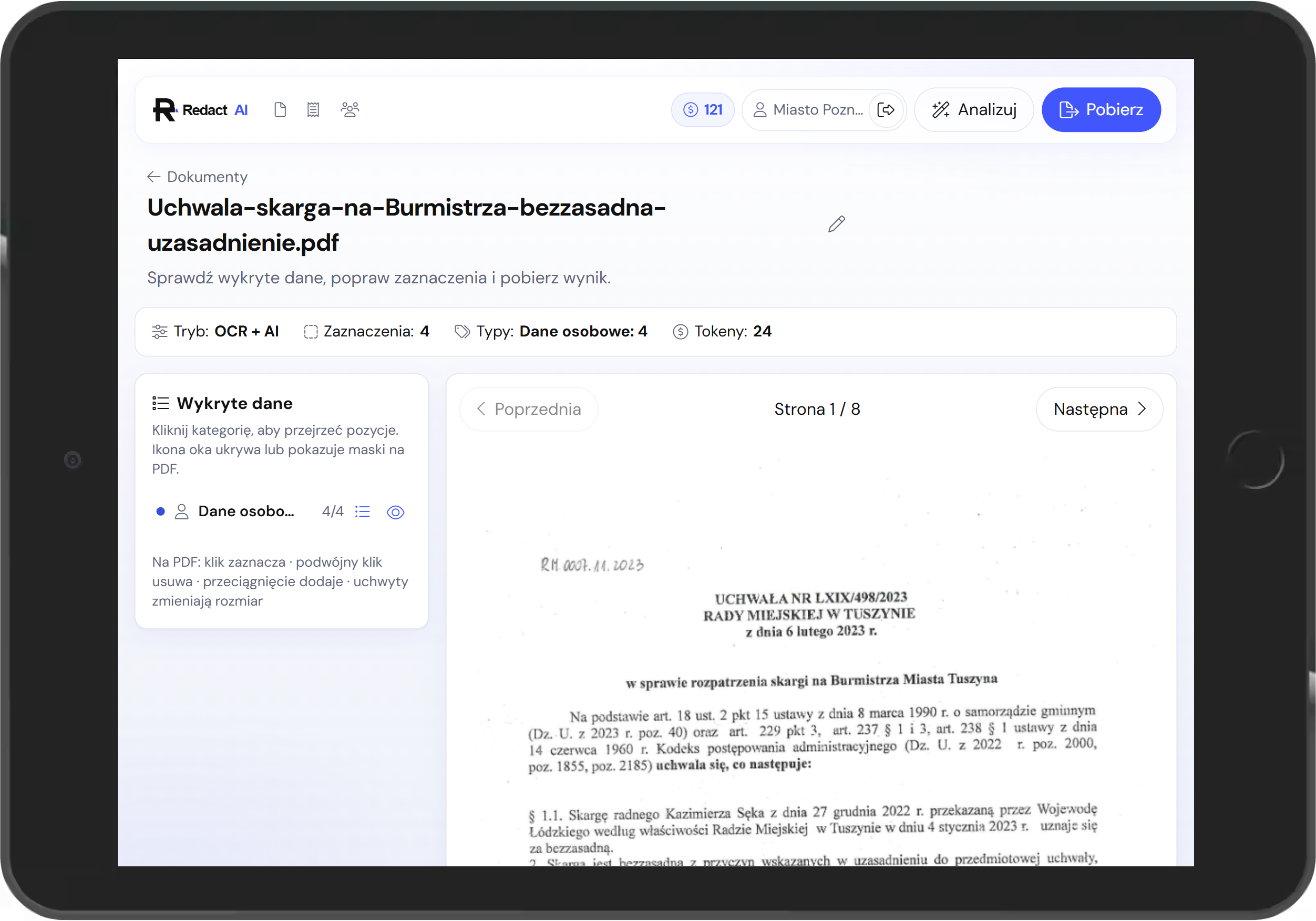
Task: Click the UCHWAŁA NR LXIX/498/2023 title in PDF
Action: [x=810, y=598]
